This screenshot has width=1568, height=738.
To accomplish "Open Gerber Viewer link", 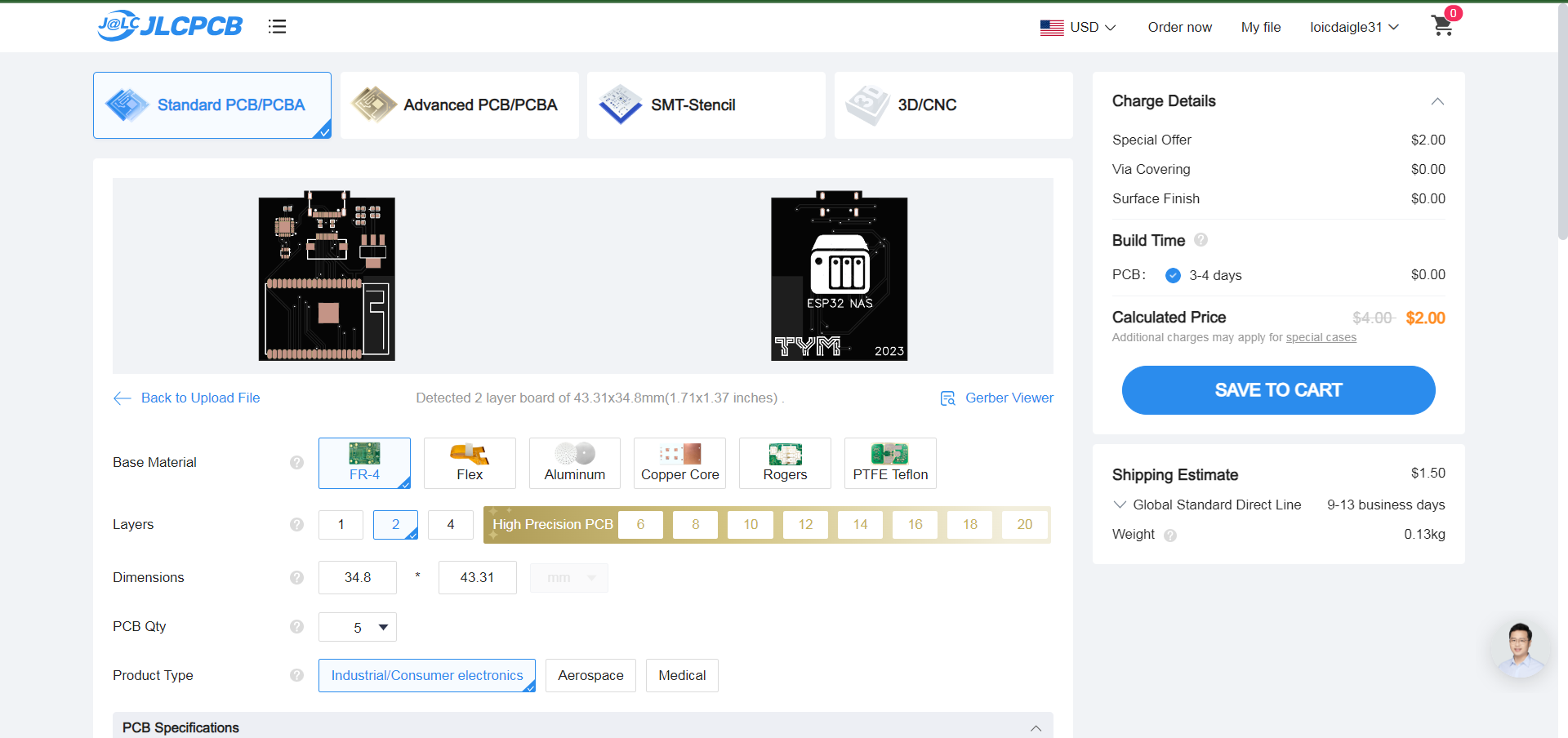I will click(x=1009, y=398).
